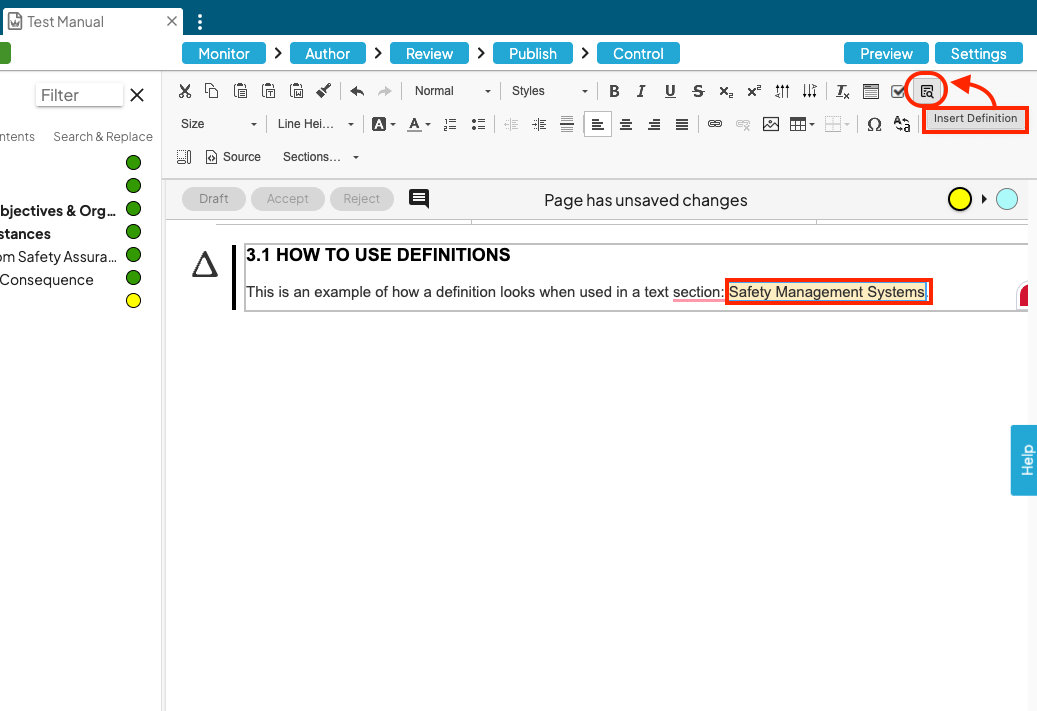The height and width of the screenshot is (711, 1037).
Task: Insert a bulleted list
Action: [478, 124]
